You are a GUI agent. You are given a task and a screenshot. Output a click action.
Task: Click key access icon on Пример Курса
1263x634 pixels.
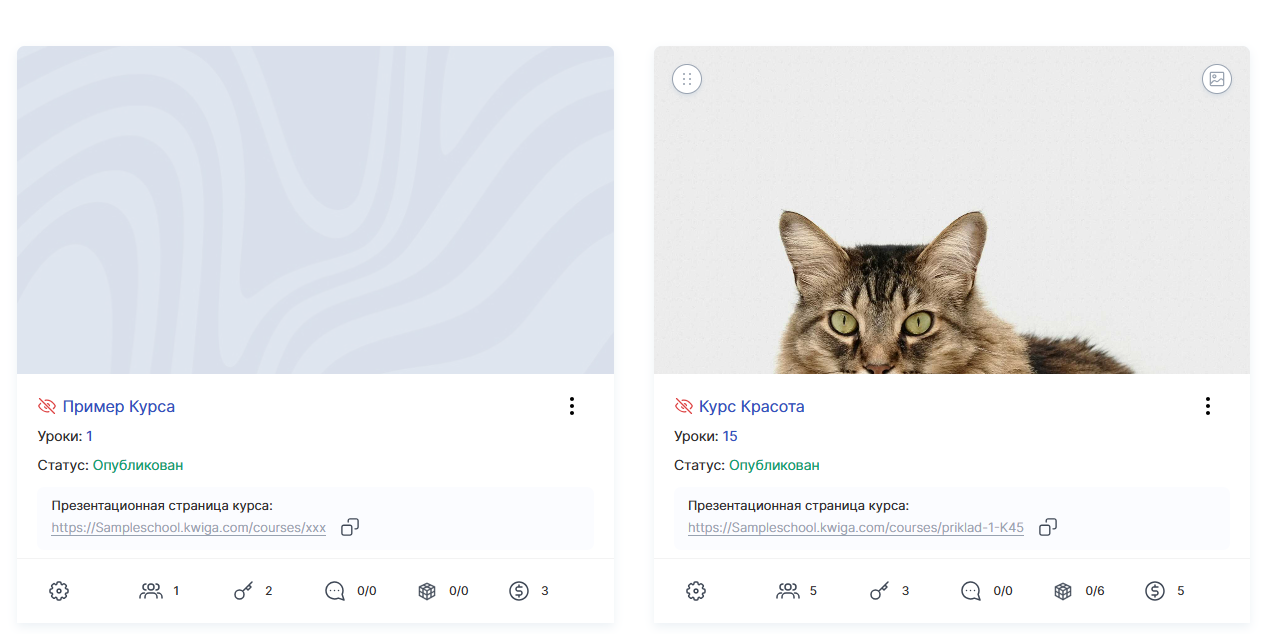coord(244,591)
